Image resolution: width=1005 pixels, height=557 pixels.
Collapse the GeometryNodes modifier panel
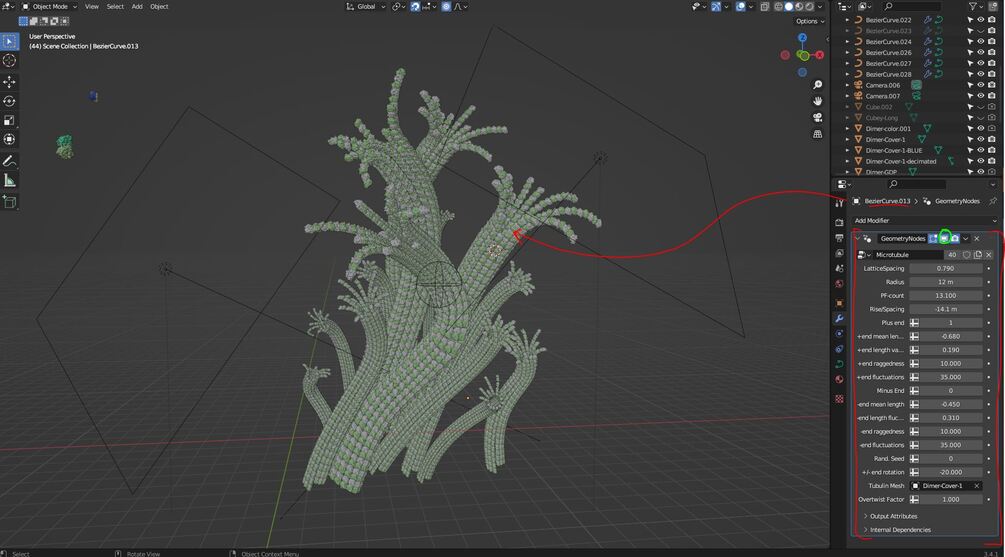point(858,238)
